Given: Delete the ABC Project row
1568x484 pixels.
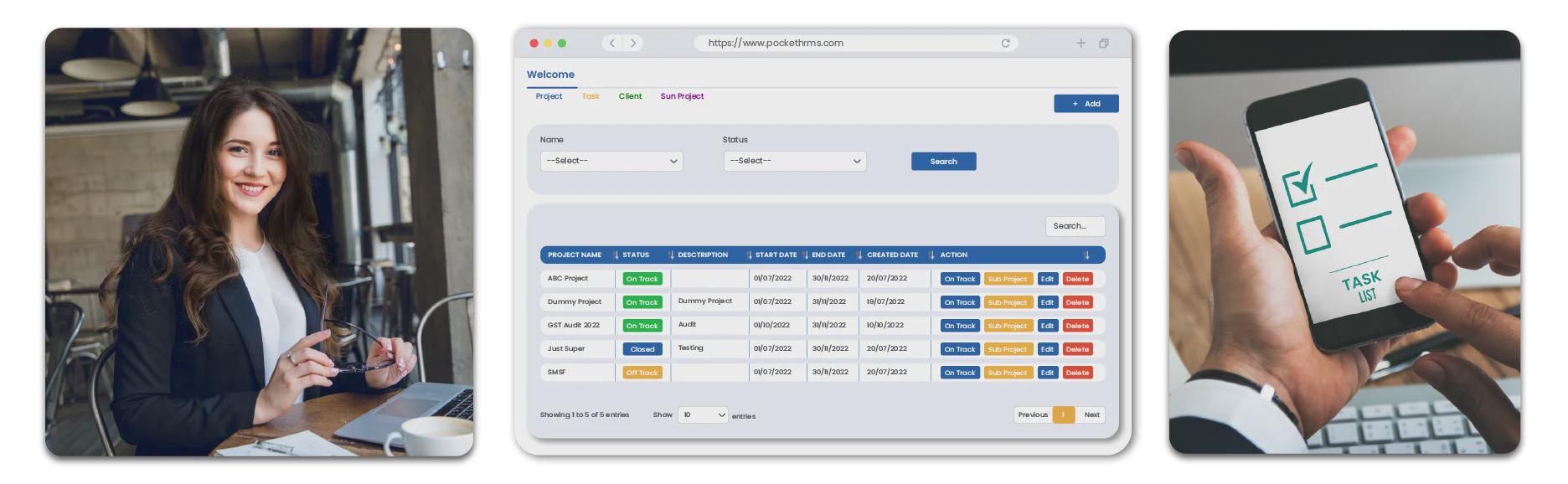Looking at the screenshot, I should pos(1077,279).
